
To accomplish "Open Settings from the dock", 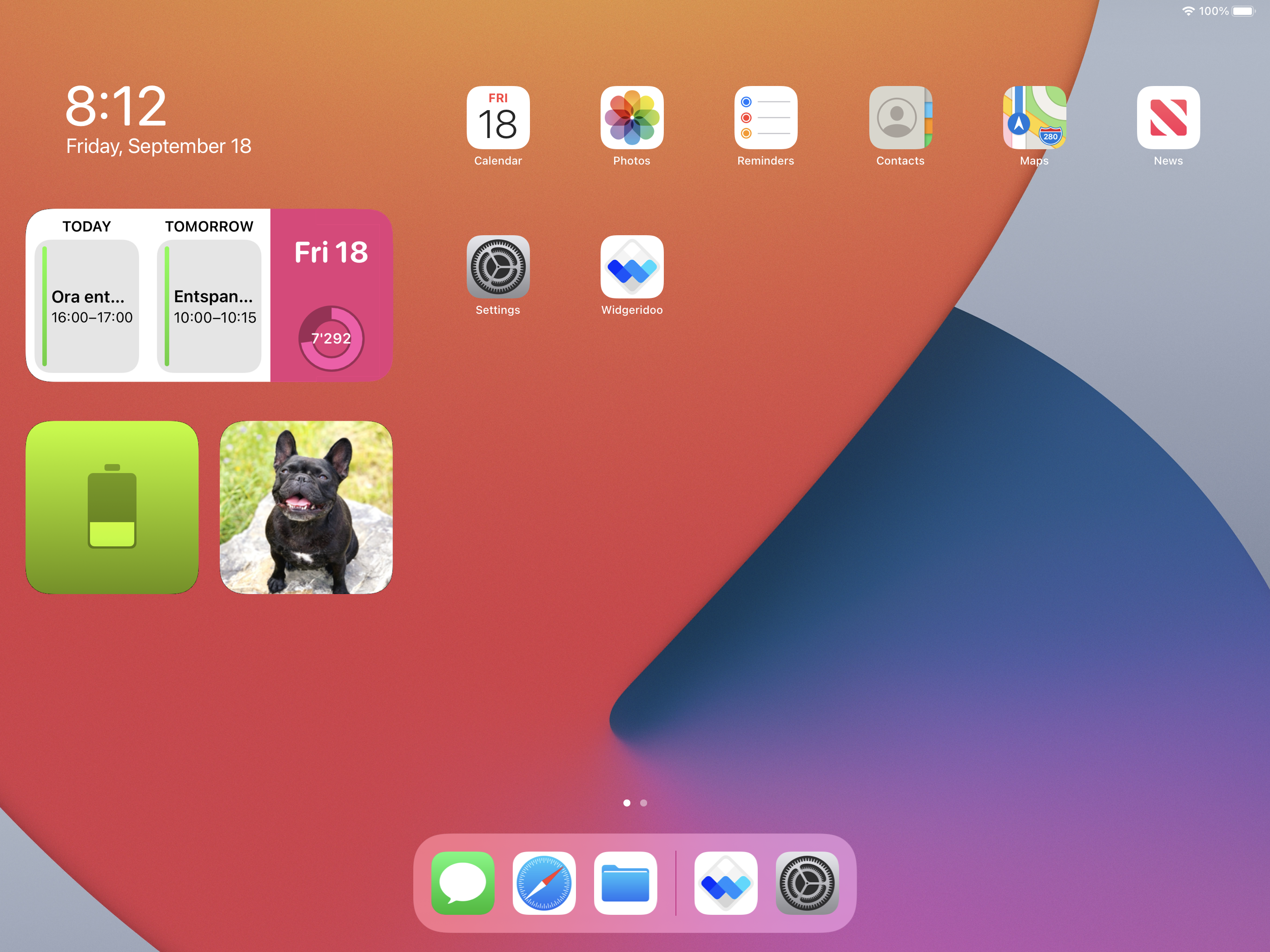I will [x=807, y=883].
